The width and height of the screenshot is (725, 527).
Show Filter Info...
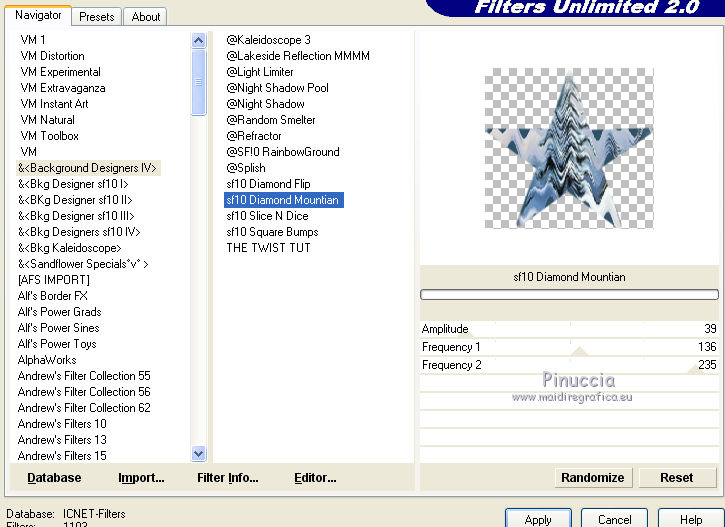tap(227, 478)
